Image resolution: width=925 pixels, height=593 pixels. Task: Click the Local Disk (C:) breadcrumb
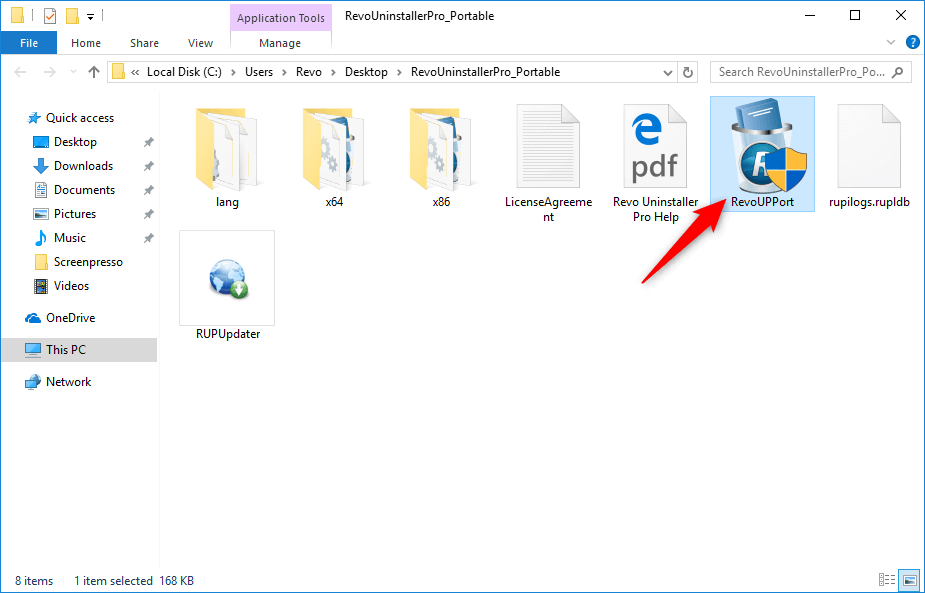[x=185, y=72]
